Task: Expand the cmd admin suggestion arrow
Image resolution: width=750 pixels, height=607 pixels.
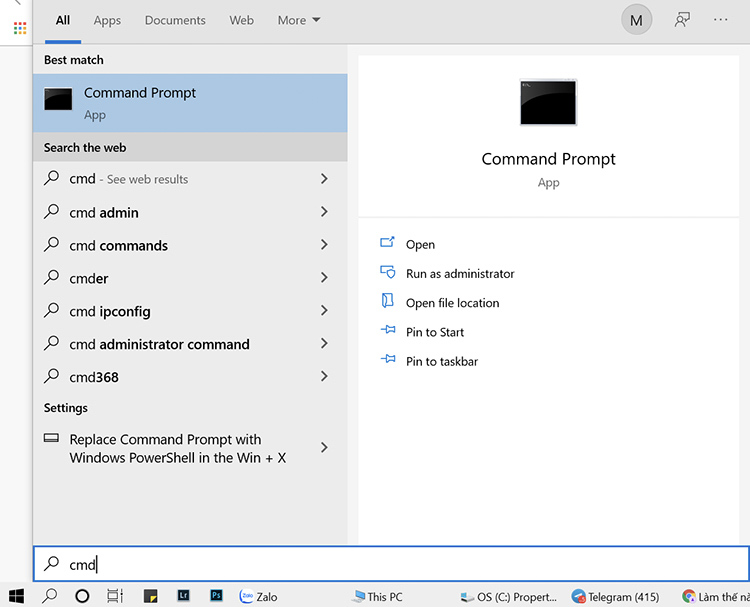Action: pyautogui.click(x=324, y=212)
